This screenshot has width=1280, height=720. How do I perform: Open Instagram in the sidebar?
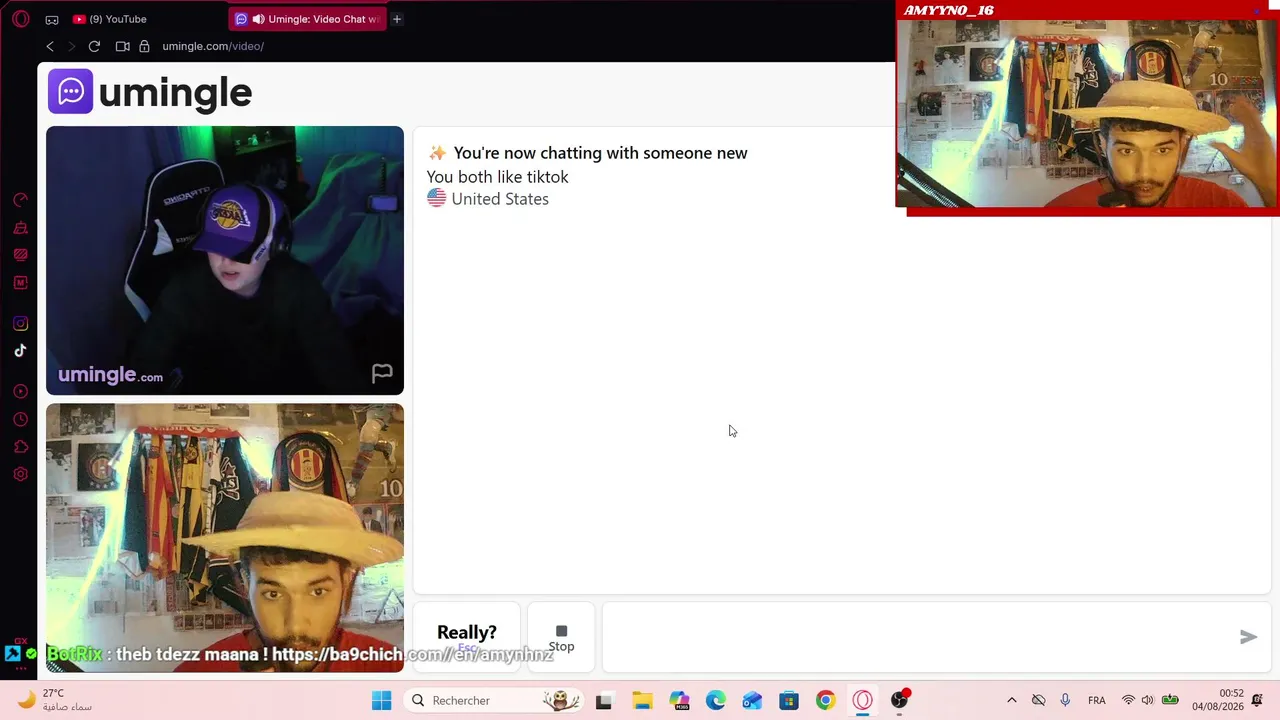coord(20,323)
